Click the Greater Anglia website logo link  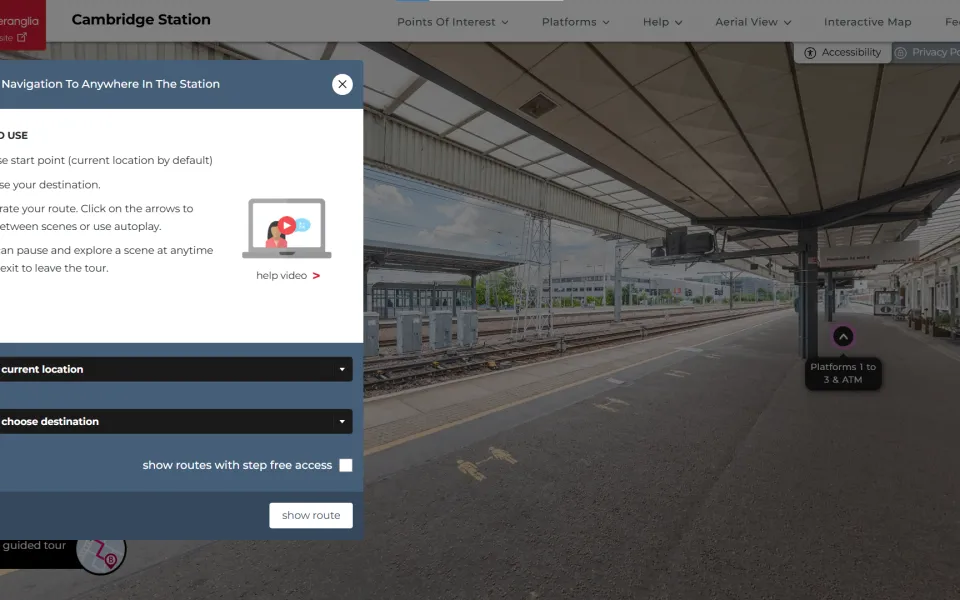[x=22, y=24]
